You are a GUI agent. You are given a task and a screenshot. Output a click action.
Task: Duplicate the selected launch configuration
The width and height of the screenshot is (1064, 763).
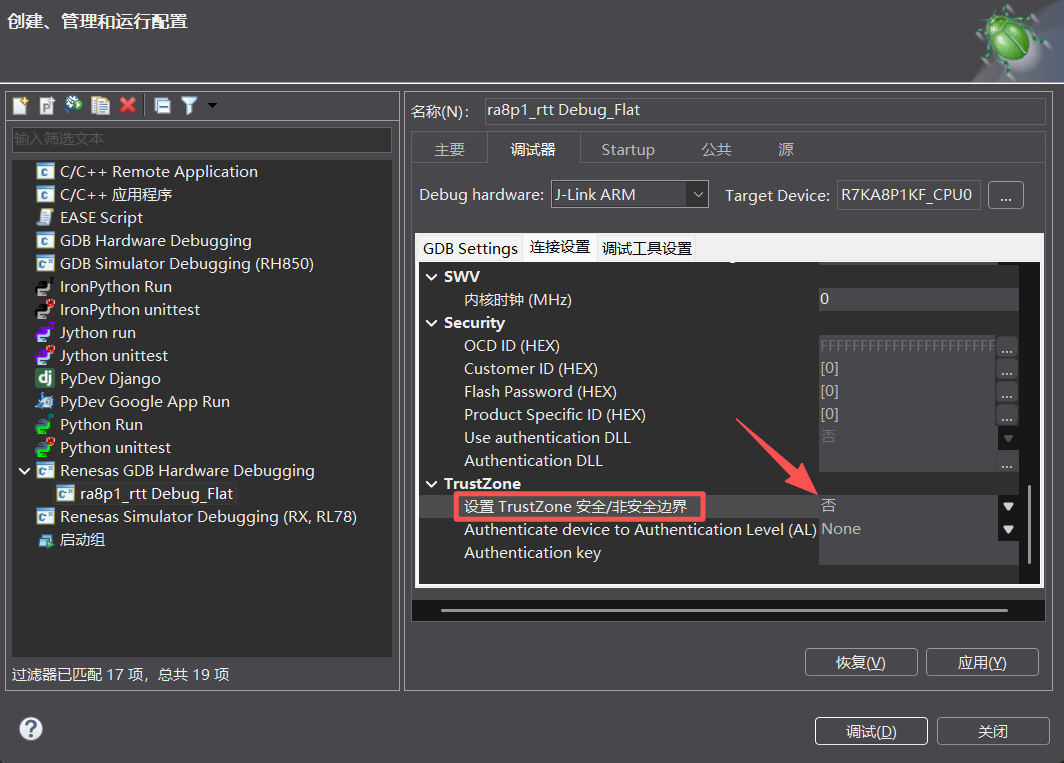point(100,105)
